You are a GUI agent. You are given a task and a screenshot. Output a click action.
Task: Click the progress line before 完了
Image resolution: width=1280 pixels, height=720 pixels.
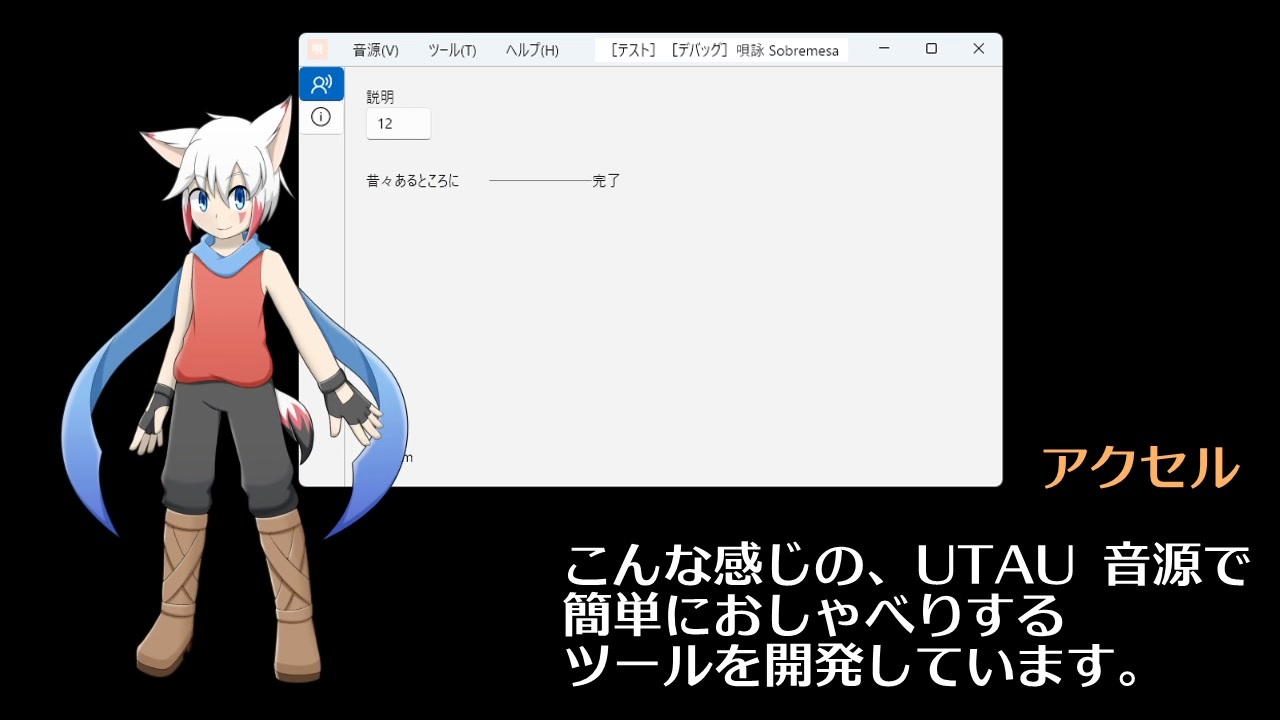[541, 181]
